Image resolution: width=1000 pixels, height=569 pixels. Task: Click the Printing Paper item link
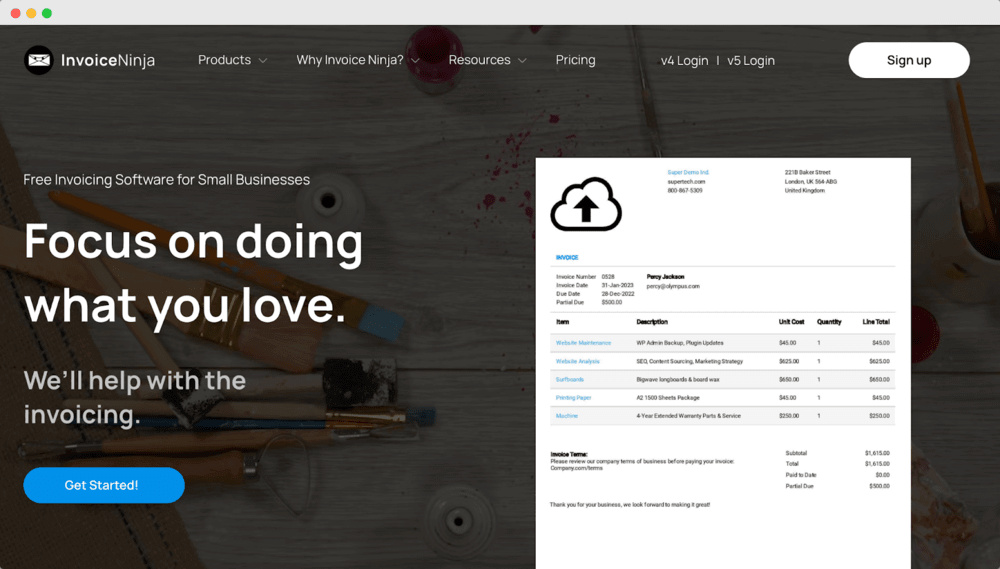click(x=573, y=397)
